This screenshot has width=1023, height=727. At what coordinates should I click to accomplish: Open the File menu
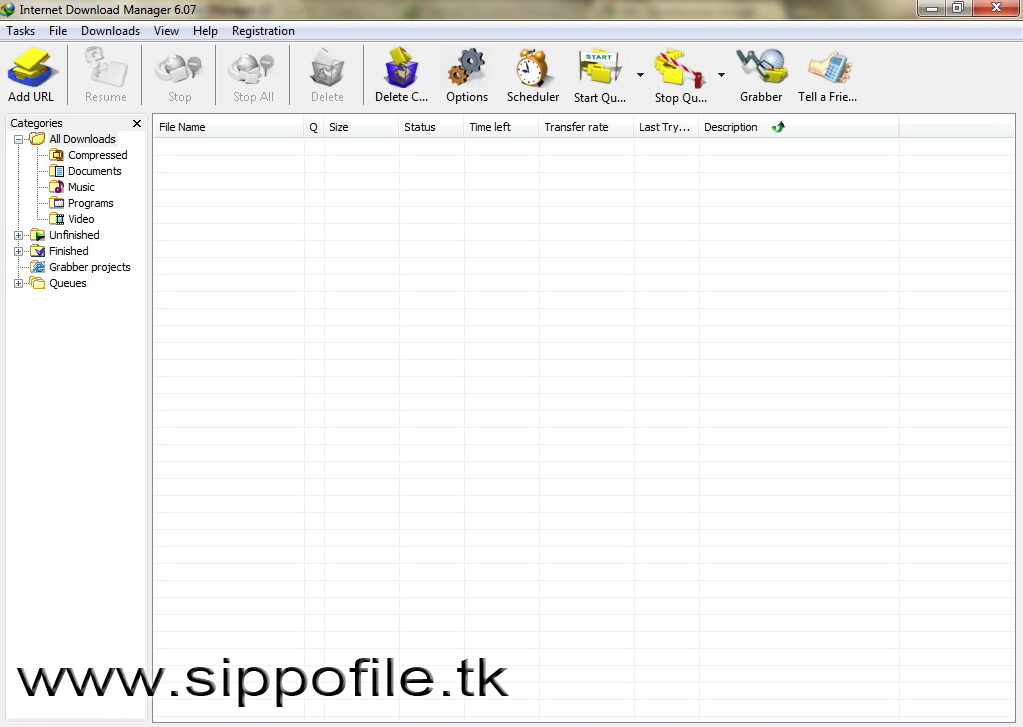(58, 31)
